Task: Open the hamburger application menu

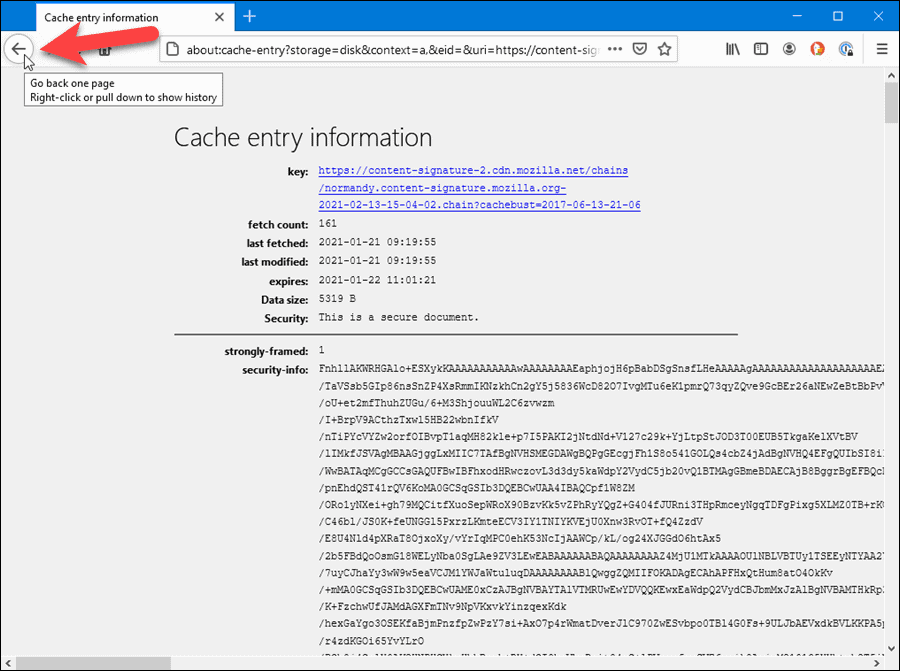Action: pos(882,49)
